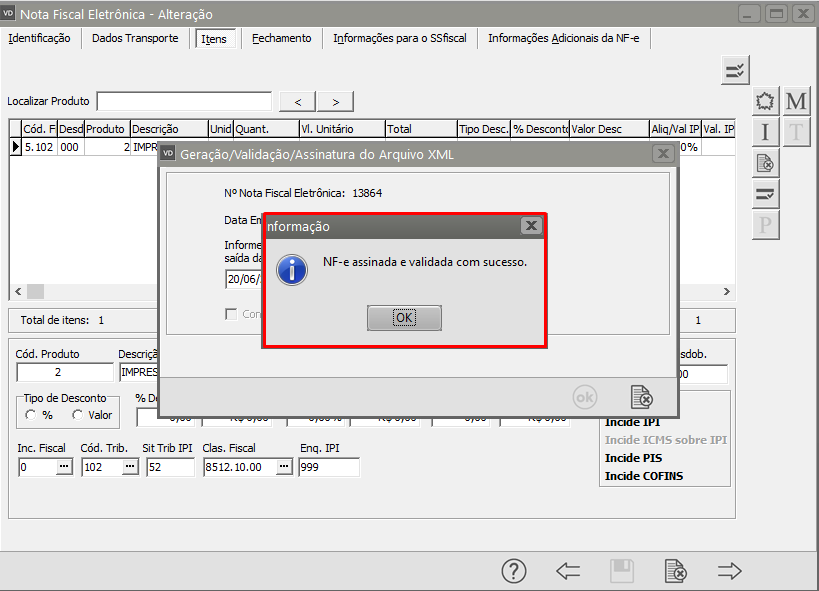
Task: Click the greyed T icon in side toolbar
Action: [x=796, y=132]
